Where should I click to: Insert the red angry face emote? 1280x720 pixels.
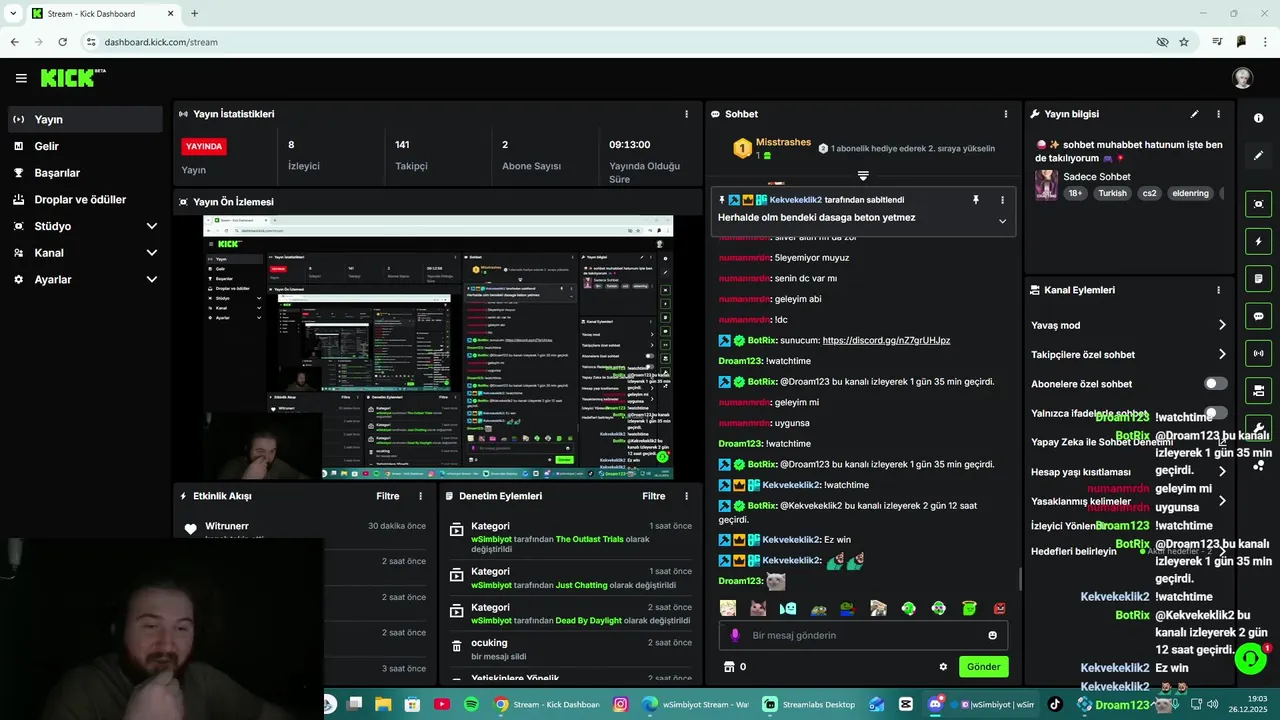tap(999, 608)
